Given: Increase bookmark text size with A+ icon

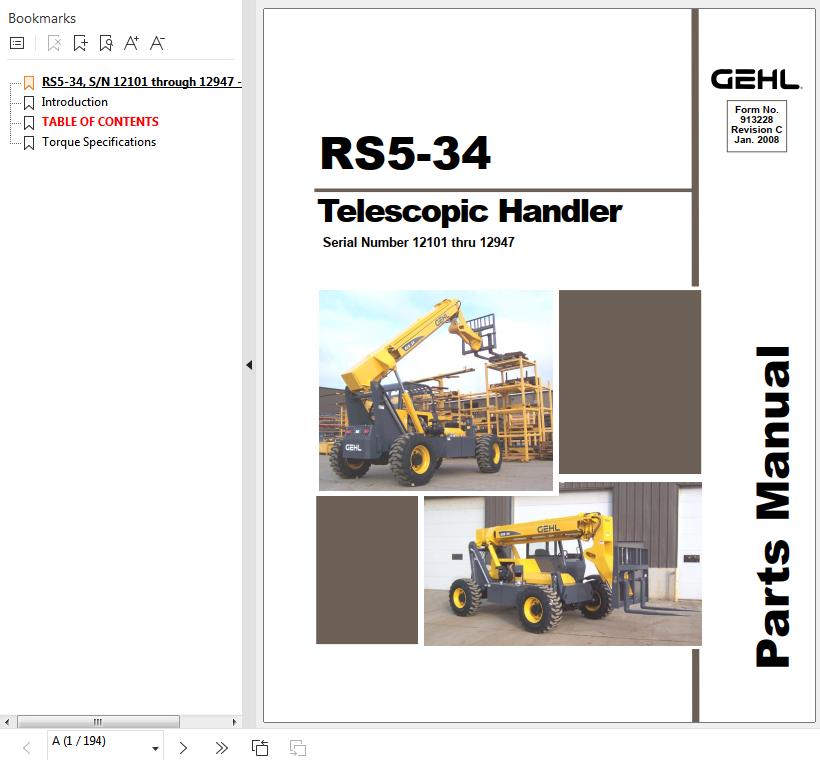Looking at the screenshot, I should tap(131, 43).
